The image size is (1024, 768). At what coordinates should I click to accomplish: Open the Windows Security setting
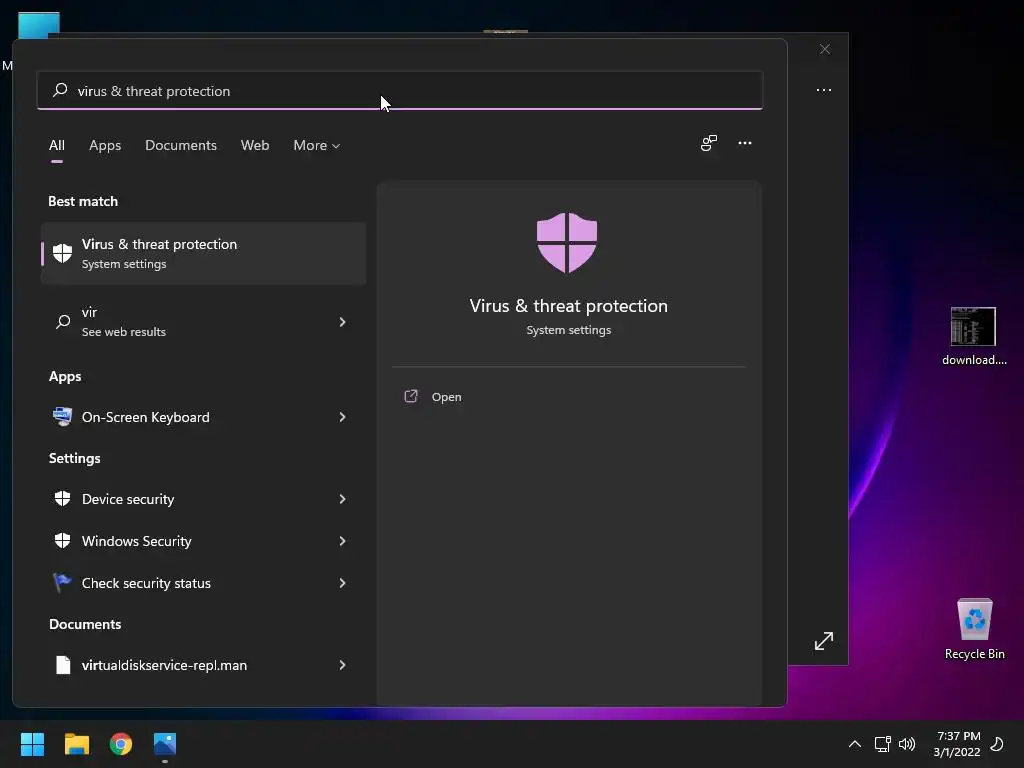[x=203, y=541]
